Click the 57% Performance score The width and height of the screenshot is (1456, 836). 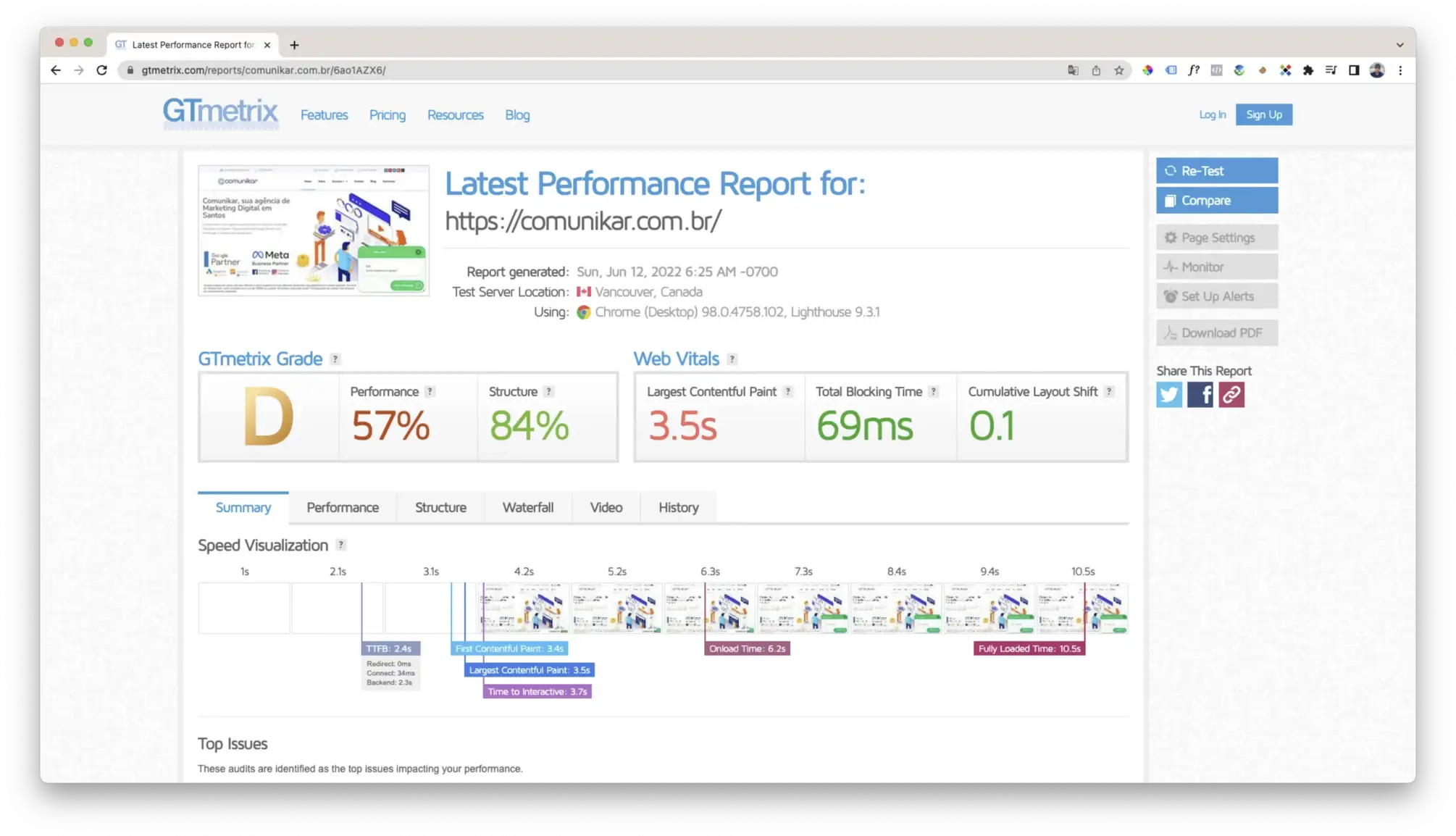tap(390, 426)
